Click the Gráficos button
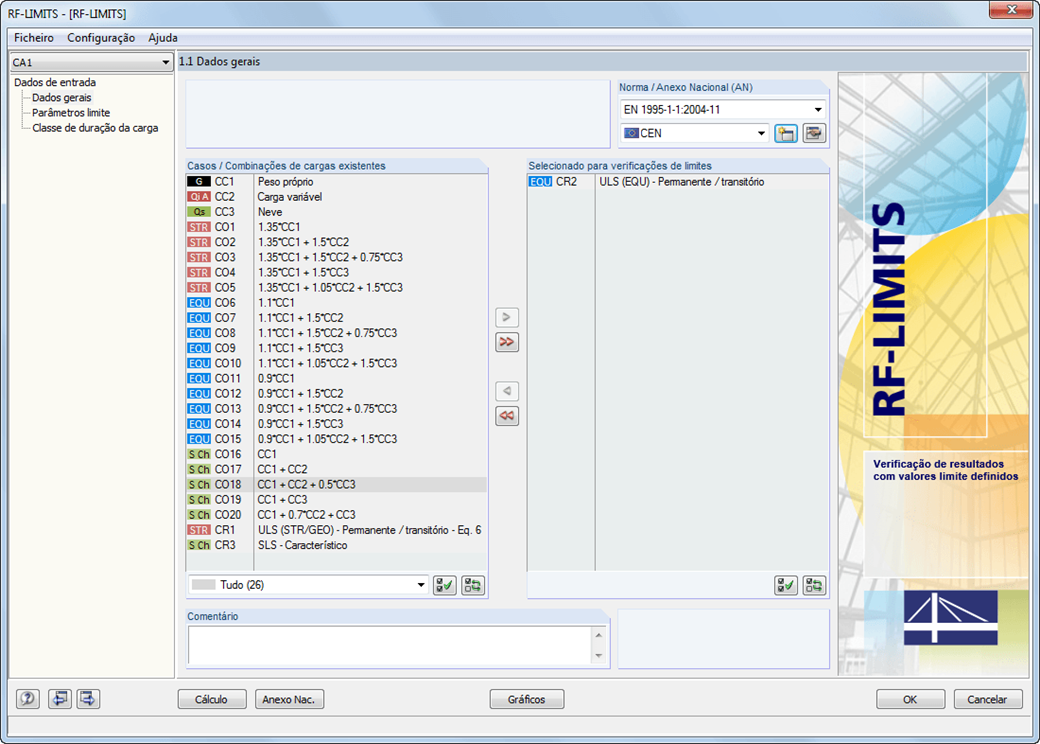This screenshot has width=1040, height=744. coord(527,699)
